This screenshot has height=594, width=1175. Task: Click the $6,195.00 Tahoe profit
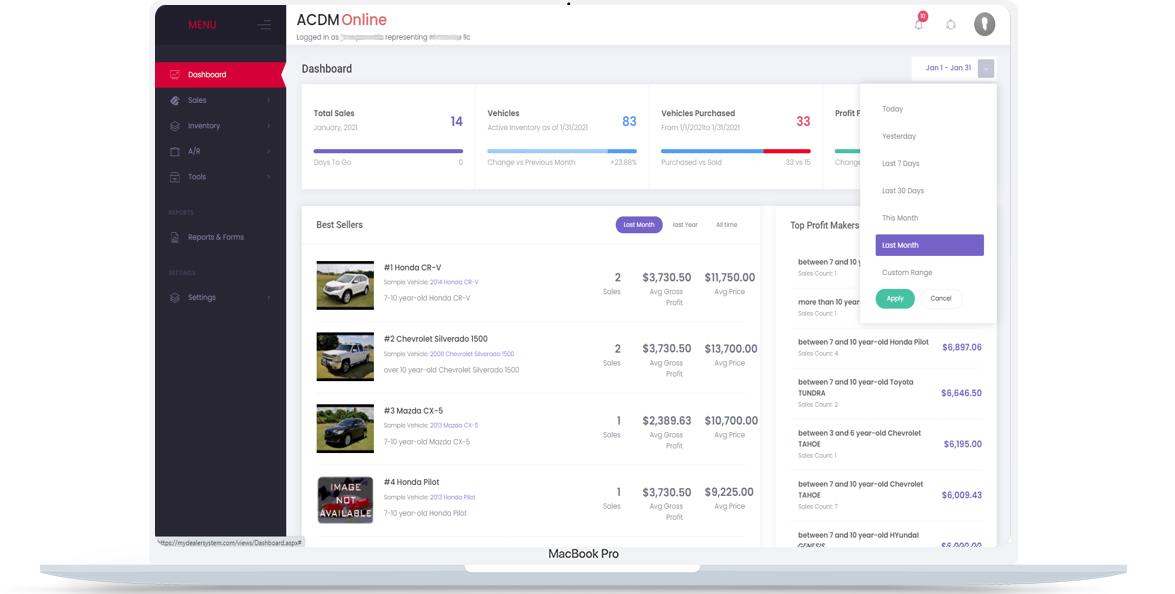(962, 444)
